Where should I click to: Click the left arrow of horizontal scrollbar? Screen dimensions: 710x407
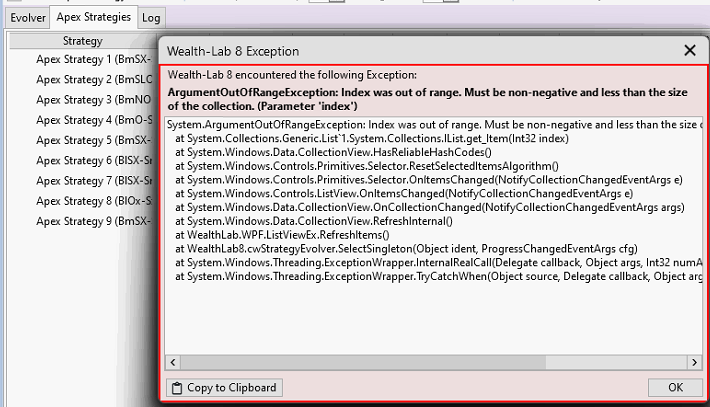point(173,362)
